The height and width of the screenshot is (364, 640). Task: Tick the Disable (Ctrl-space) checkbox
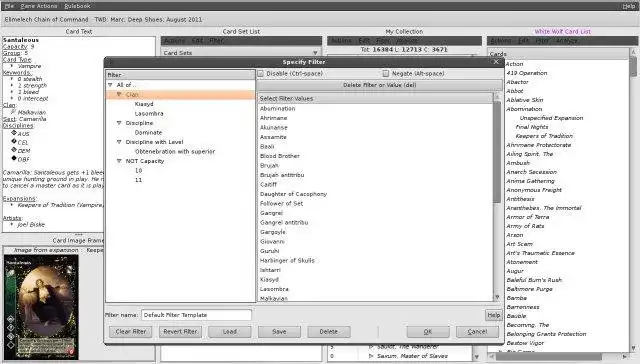pyautogui.click(x=261, y=73)
